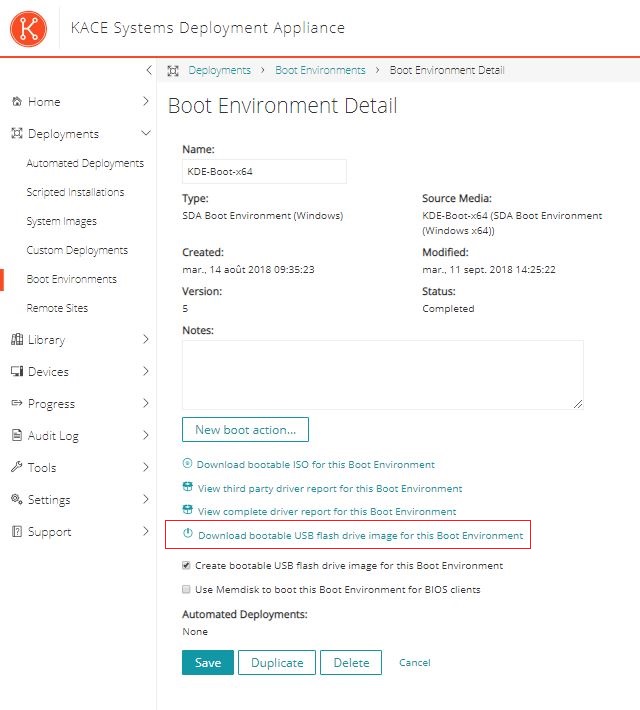Click the Cancel link
Viewport: 640px width, 710px height.
pos(415,662)
